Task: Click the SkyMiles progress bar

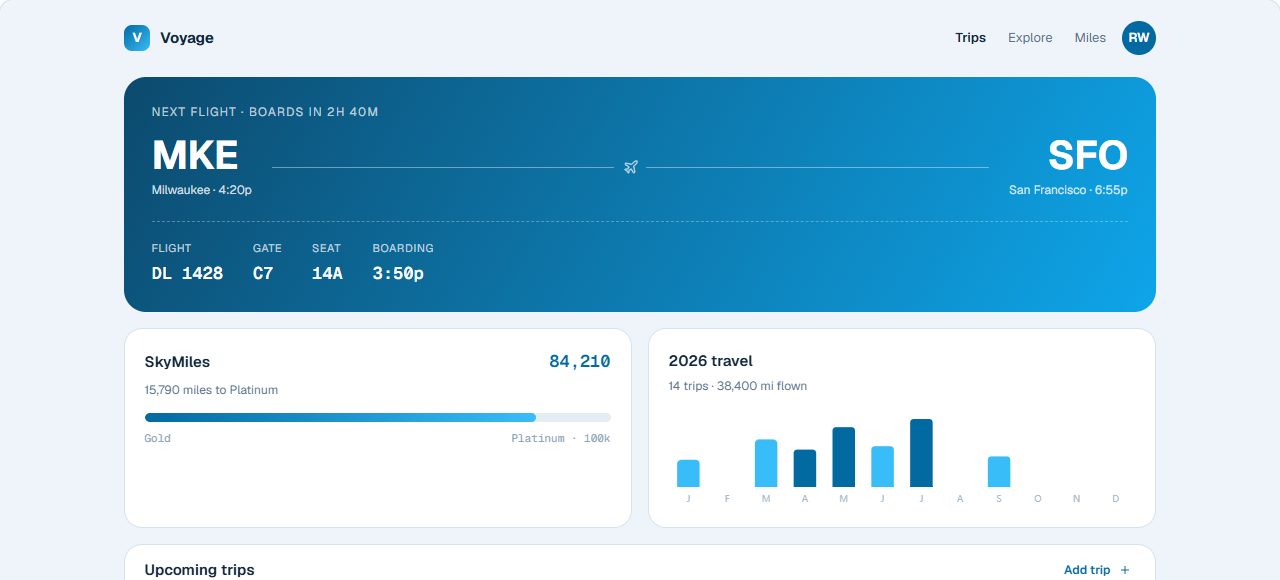Action: pos(377,417)
